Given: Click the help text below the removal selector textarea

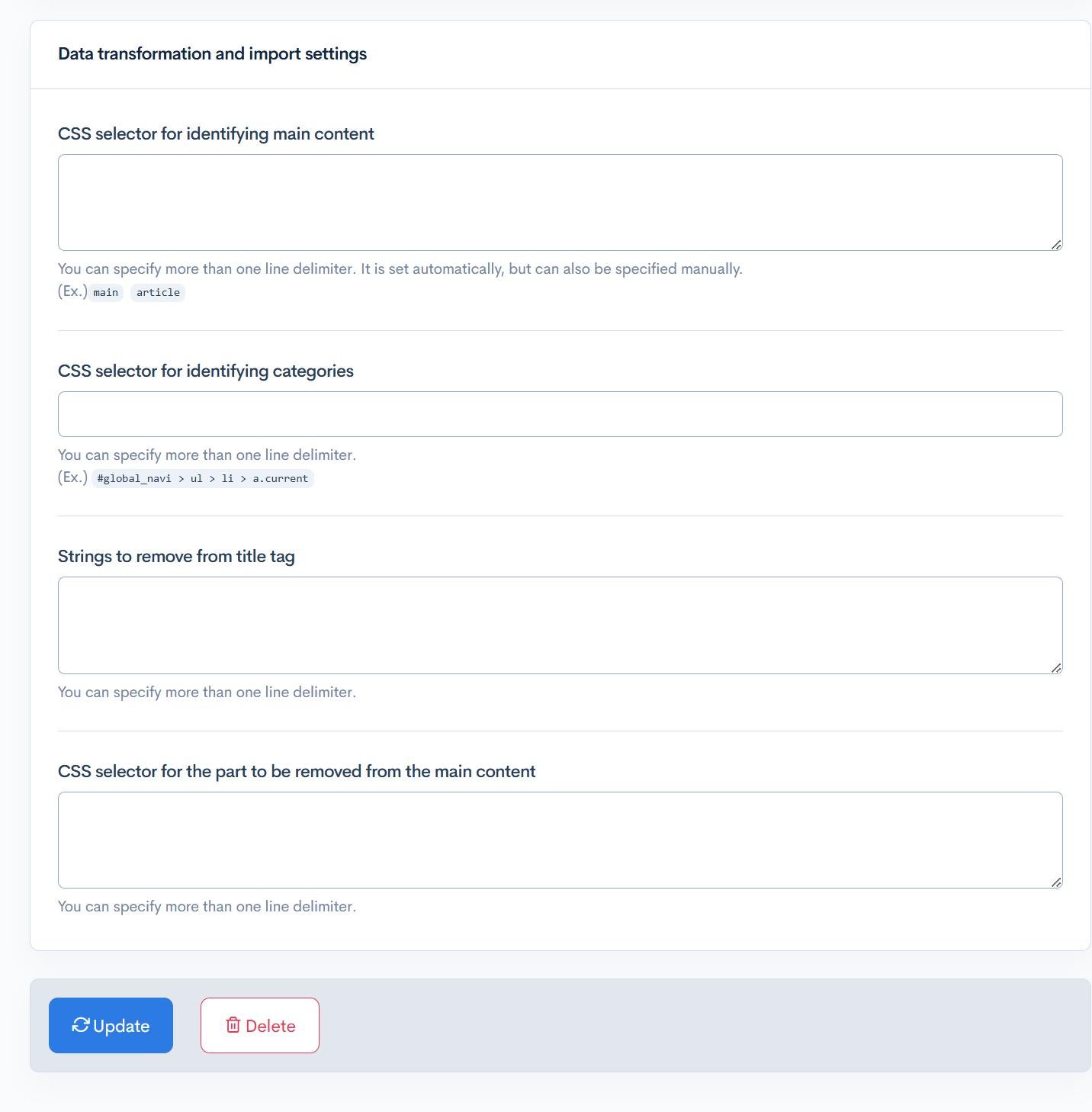Looking at the screenshot, I should [207, 907].
